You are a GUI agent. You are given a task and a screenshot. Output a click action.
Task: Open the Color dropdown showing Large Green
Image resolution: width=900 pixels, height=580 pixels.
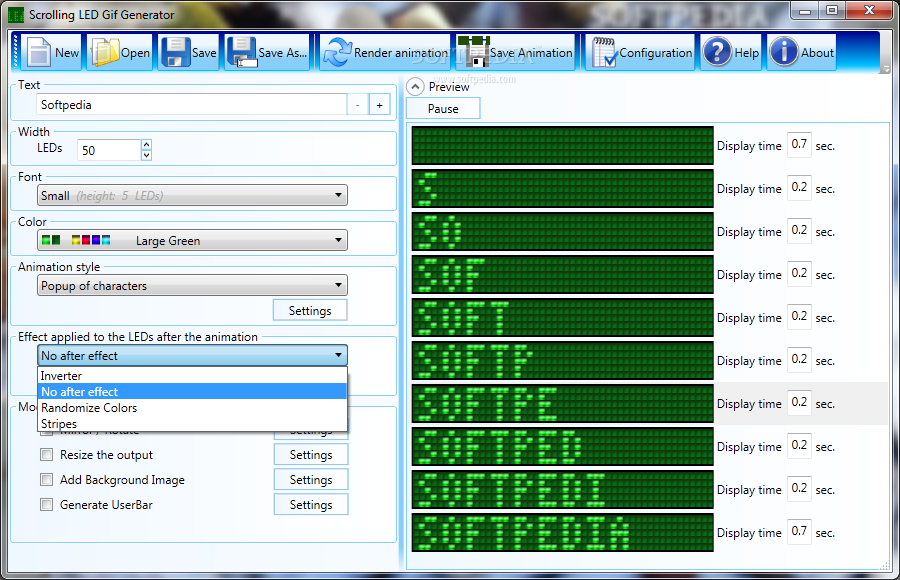192,241
